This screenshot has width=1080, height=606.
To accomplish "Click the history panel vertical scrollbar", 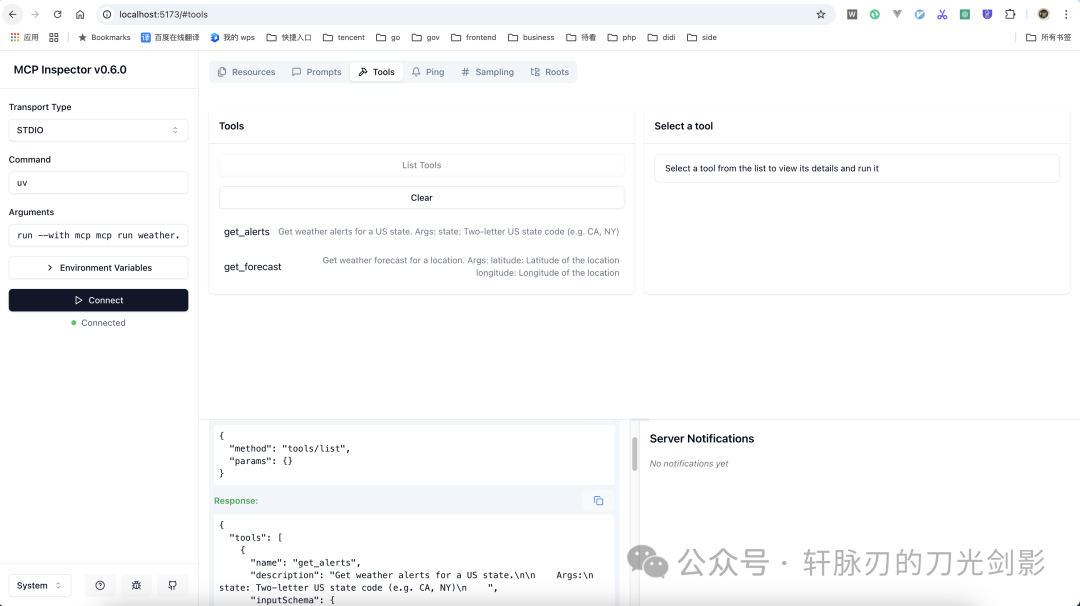I will pyautogui.click(x=634, y=453).
